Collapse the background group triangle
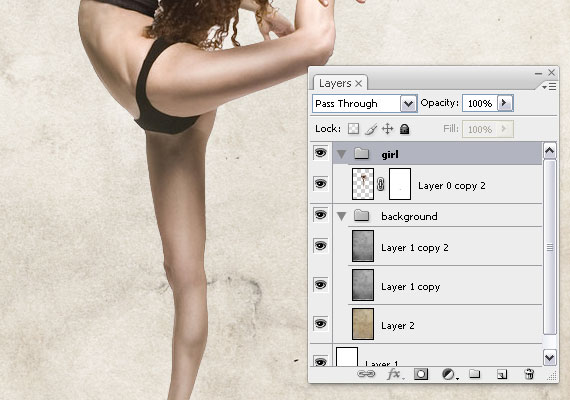This screenshot has width=570, height=400. coord(341,216)
